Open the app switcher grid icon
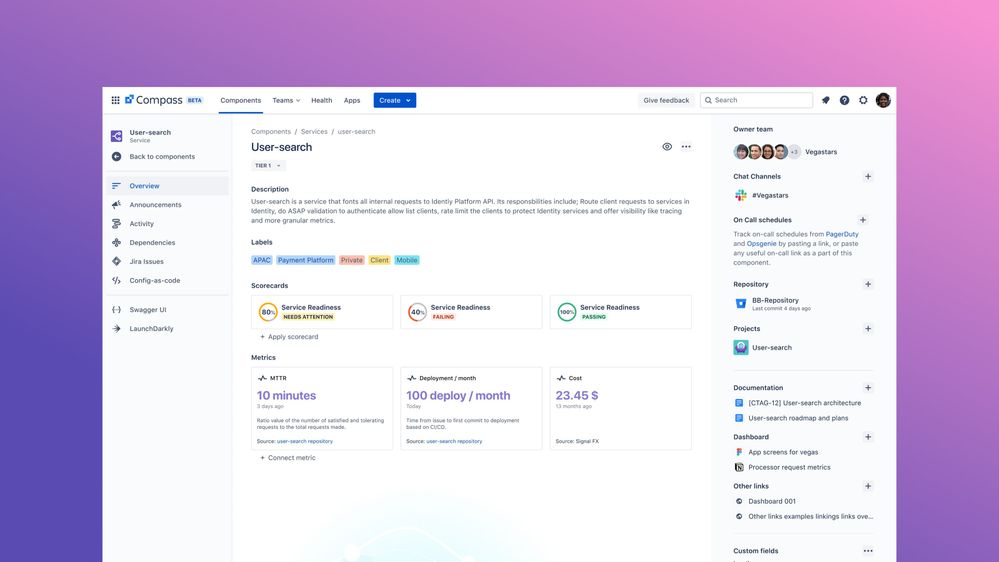The image size is (999, 562). click(115, 100)
